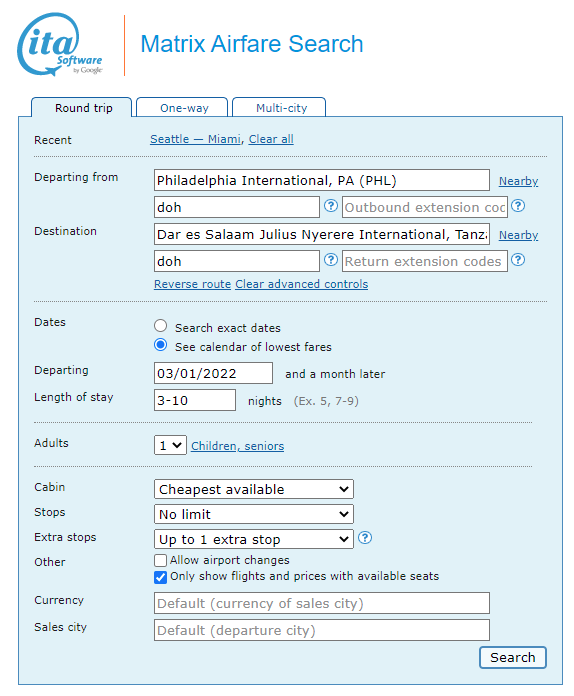Open the Cabin dropdown
Screen dimensions: 574x696
pyautogui.click(x=254, y=489)
